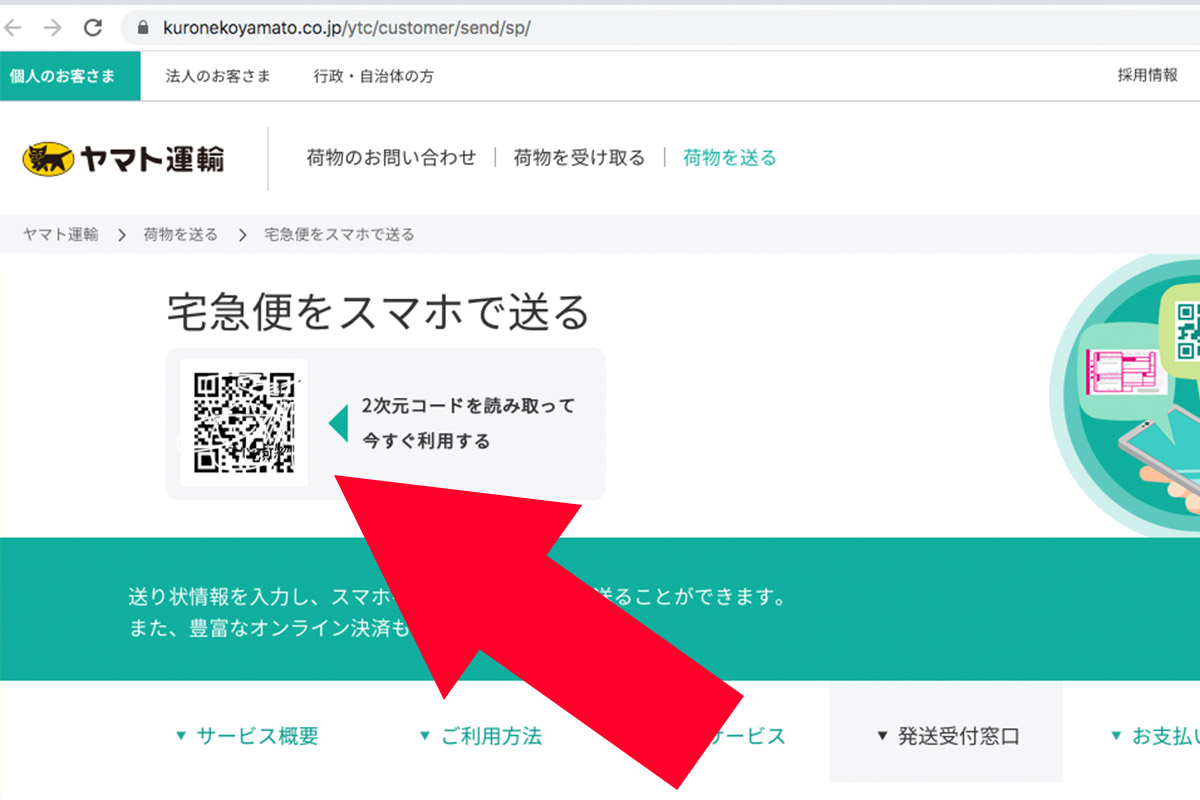The width and height of the screenshot is (1200, 800).
Task: Click the 荷物を受け取る navigation link
Action: pos(580,157)
